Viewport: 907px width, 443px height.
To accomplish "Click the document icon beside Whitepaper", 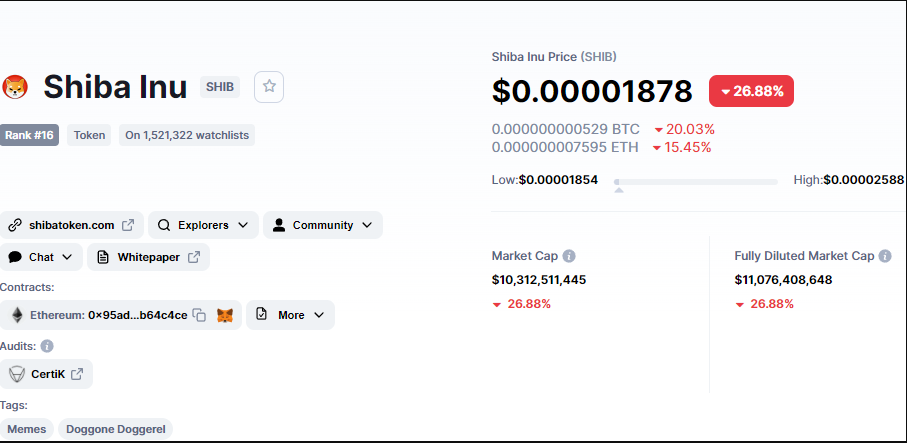I will pos(103,257).
